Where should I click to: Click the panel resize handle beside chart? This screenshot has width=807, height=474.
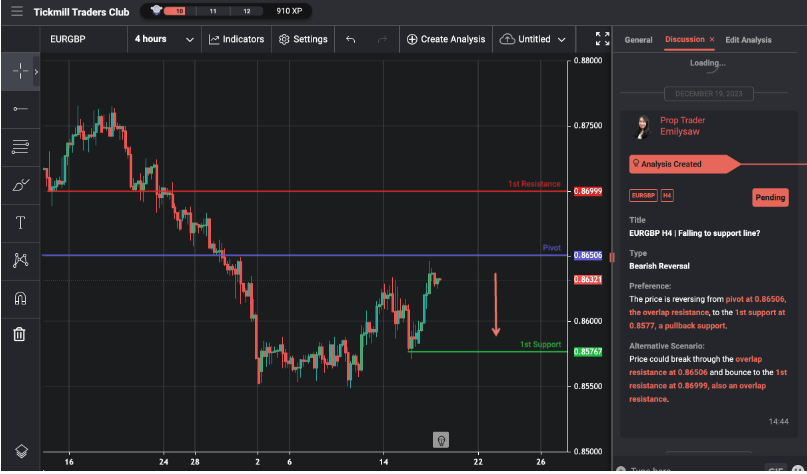click(x=611, y=257)
